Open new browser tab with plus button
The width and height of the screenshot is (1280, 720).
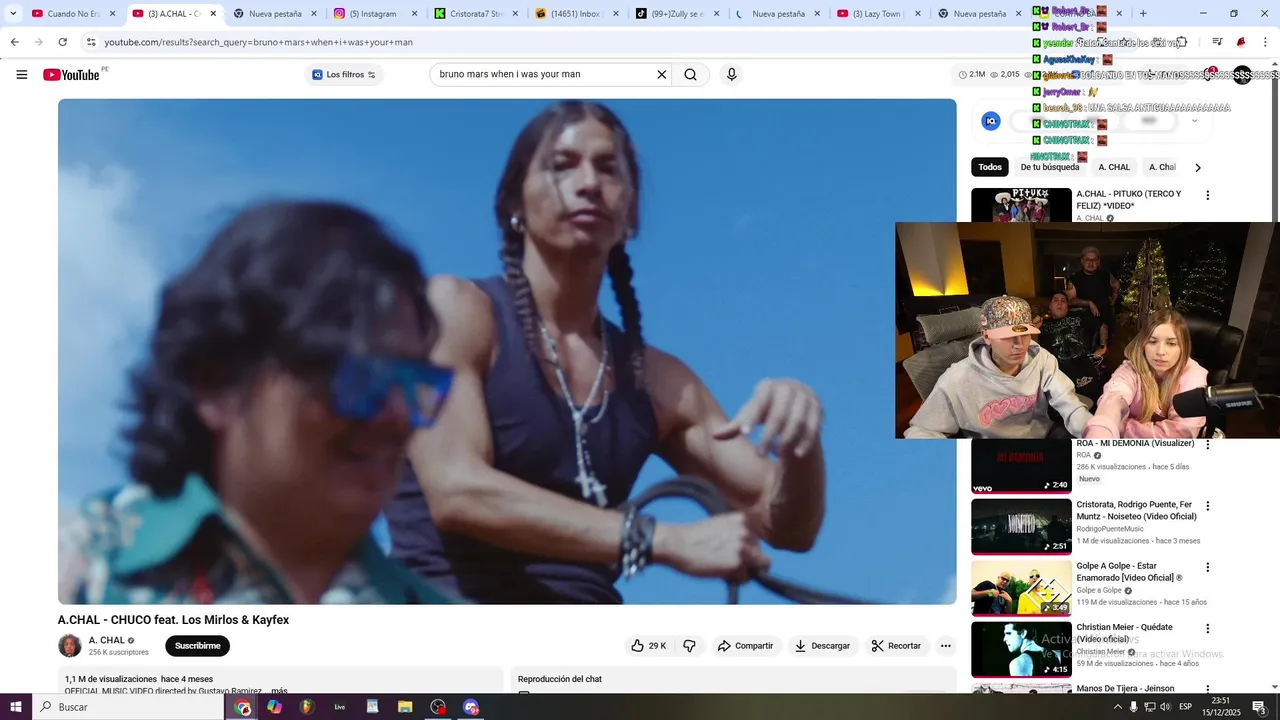pos(1143,14)
